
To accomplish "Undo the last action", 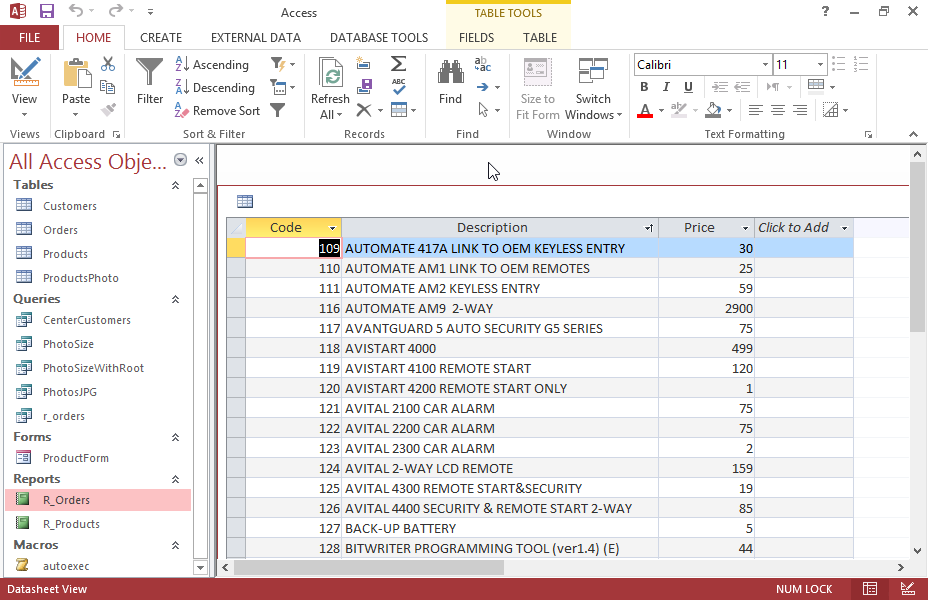I will [x=75, y=10].
